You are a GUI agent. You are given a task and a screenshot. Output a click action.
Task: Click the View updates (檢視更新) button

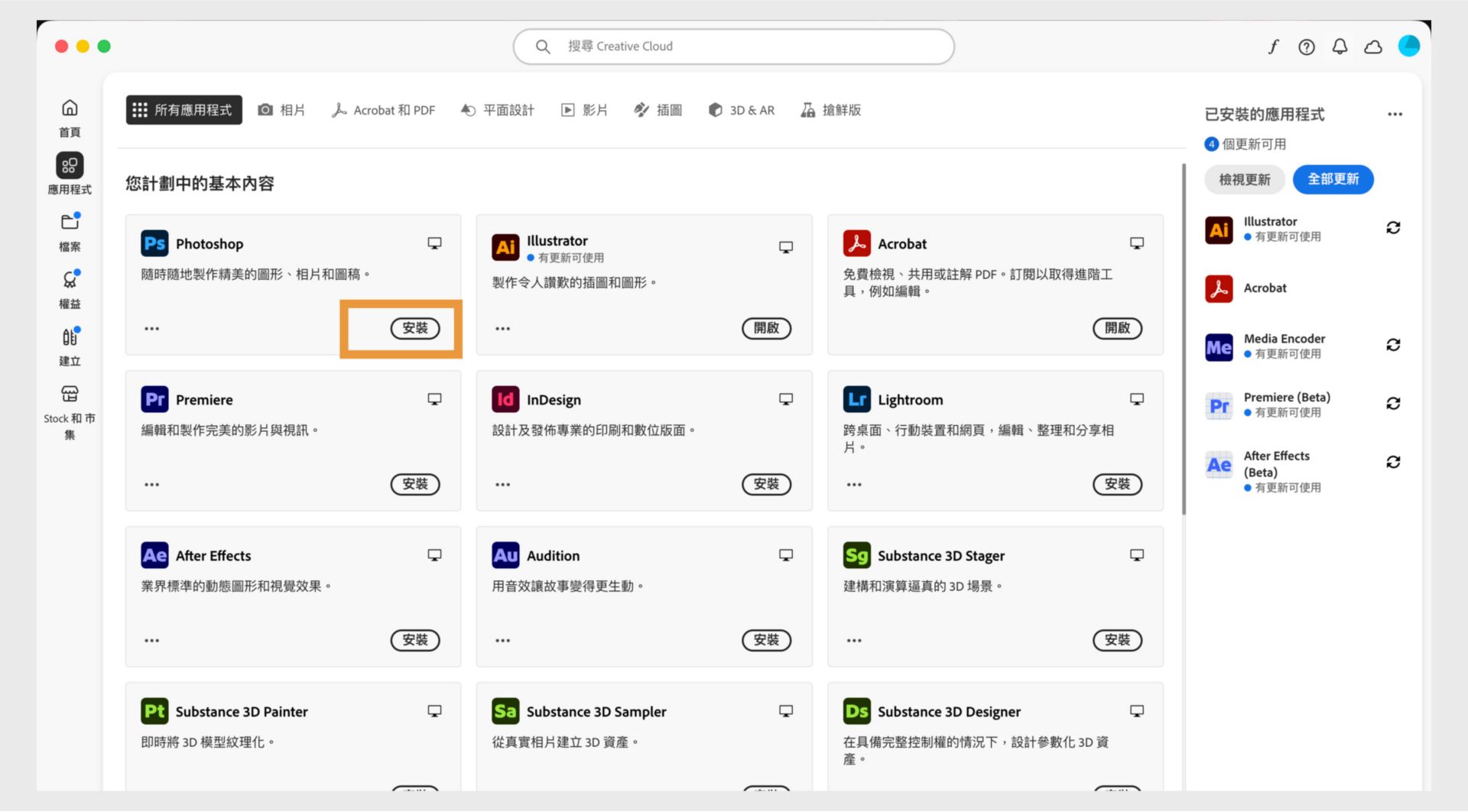point(1244,180)
